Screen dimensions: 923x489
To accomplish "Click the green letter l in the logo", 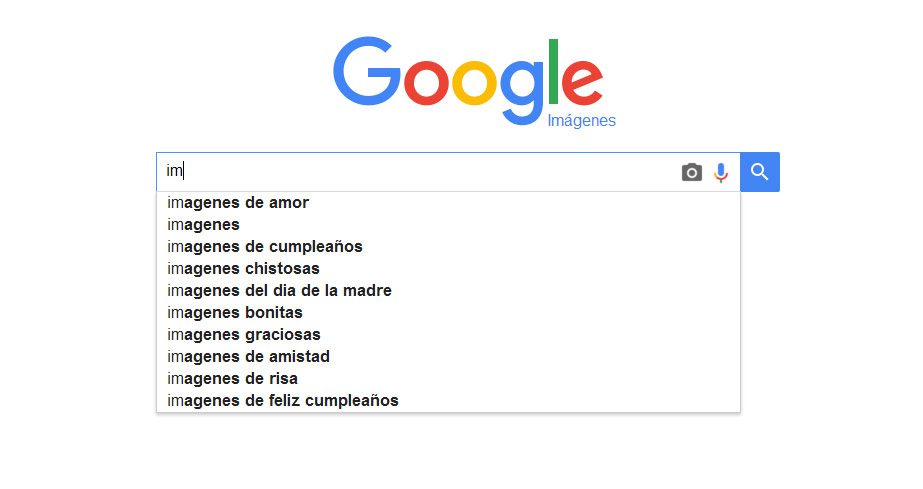I will click(552, 72).
